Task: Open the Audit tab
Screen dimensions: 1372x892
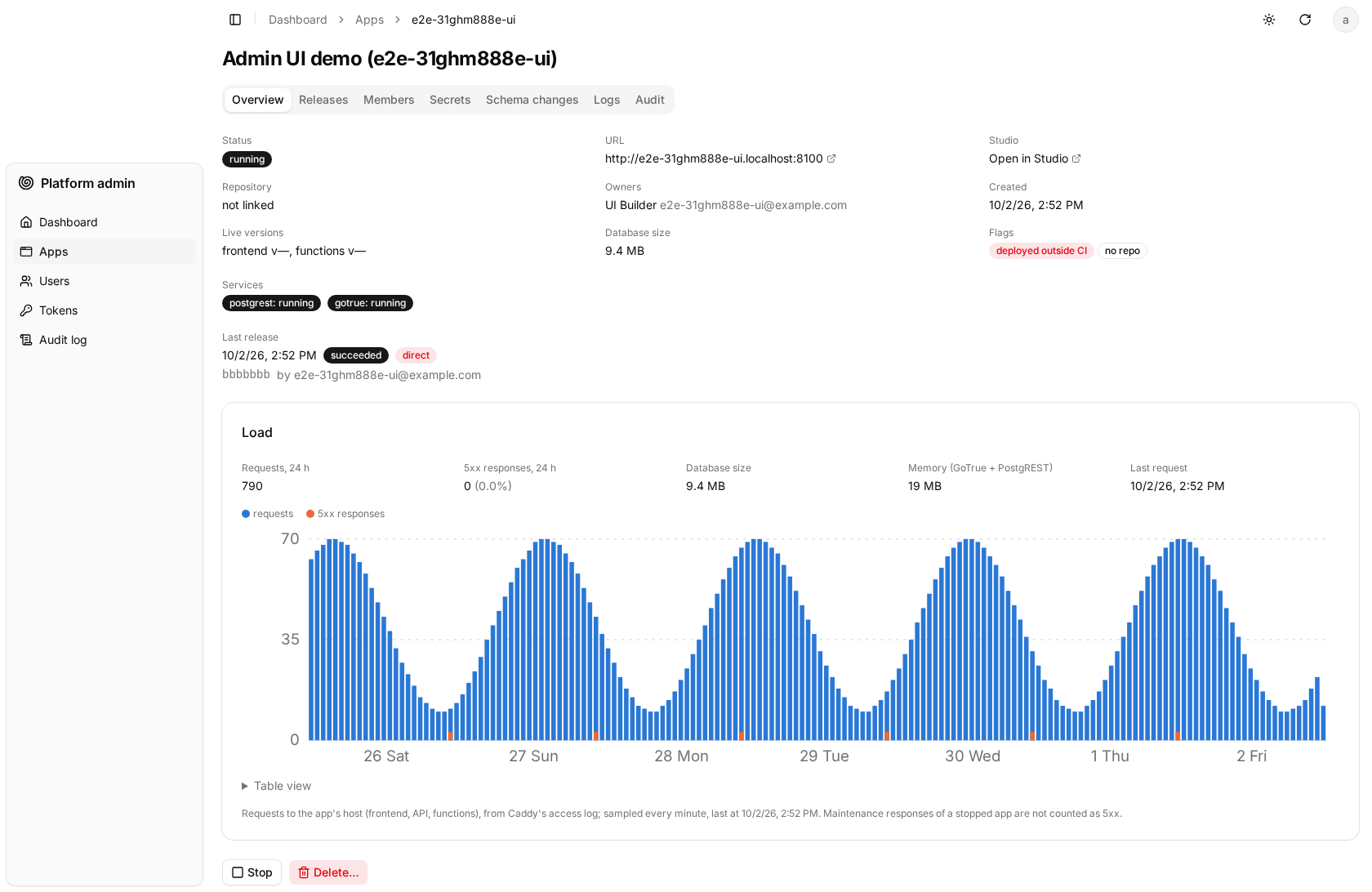Action: click(650, 100)
